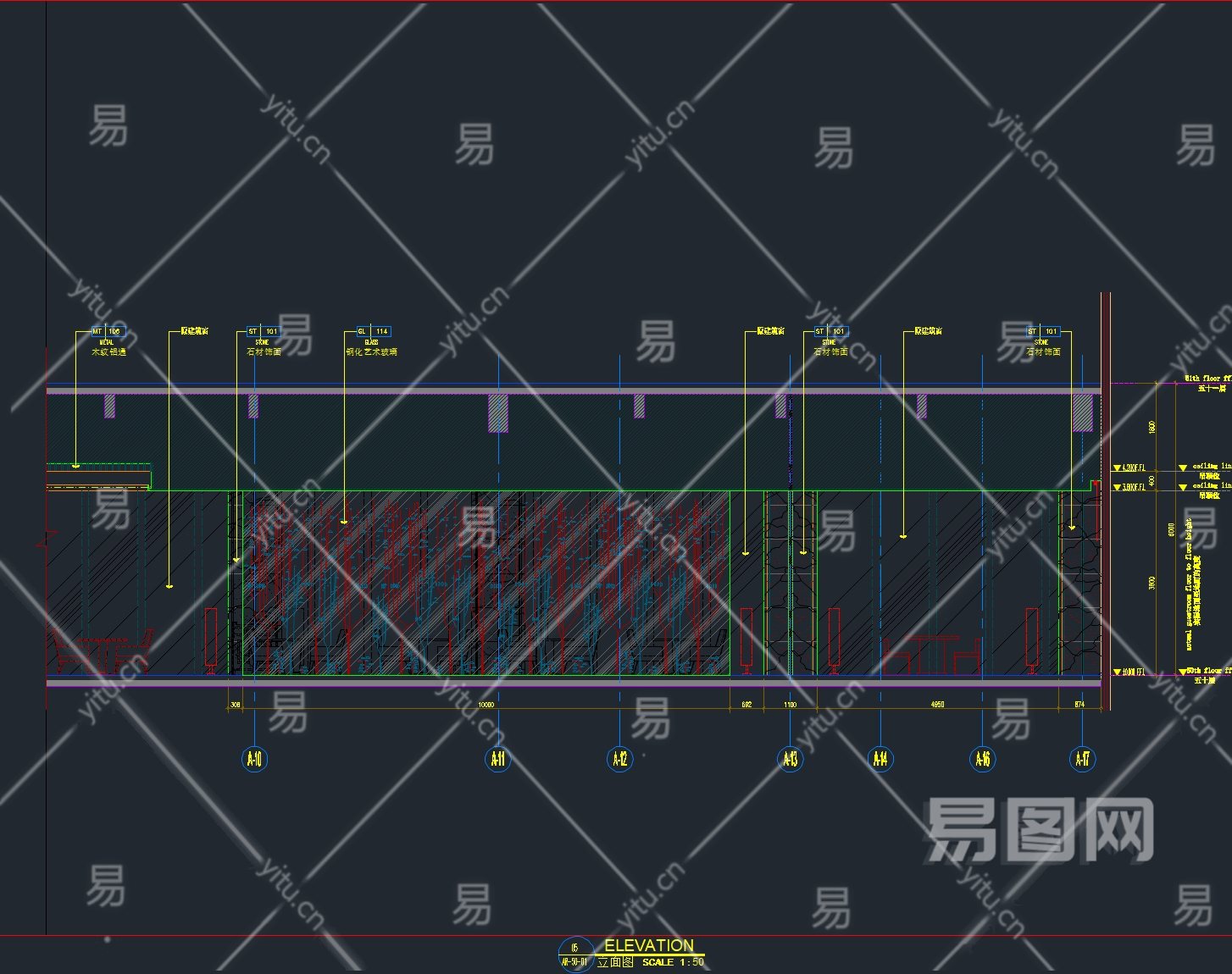This screenshot has width=1232, height=974.
Task: Select the 4950 dimension value
Action: click(938, 705)
